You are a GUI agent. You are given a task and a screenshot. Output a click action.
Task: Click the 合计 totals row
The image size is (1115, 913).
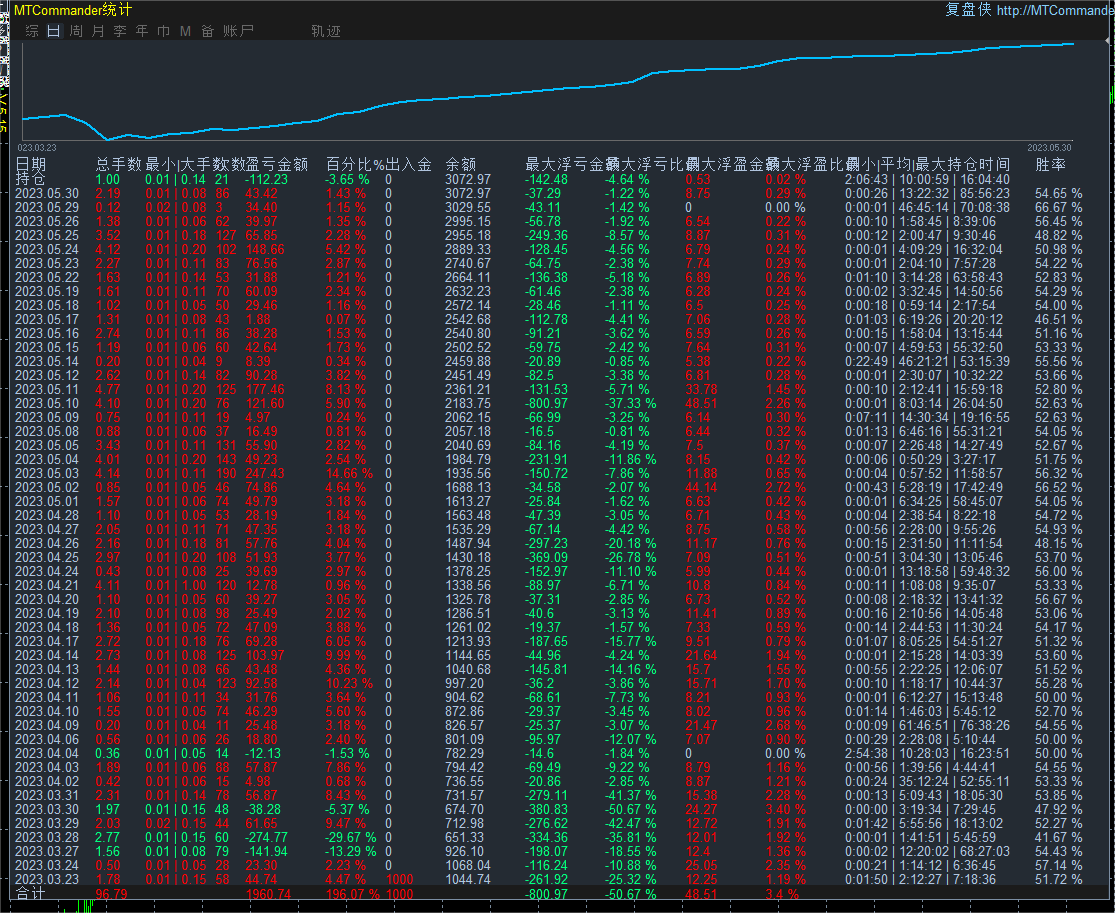coord(31,894)
